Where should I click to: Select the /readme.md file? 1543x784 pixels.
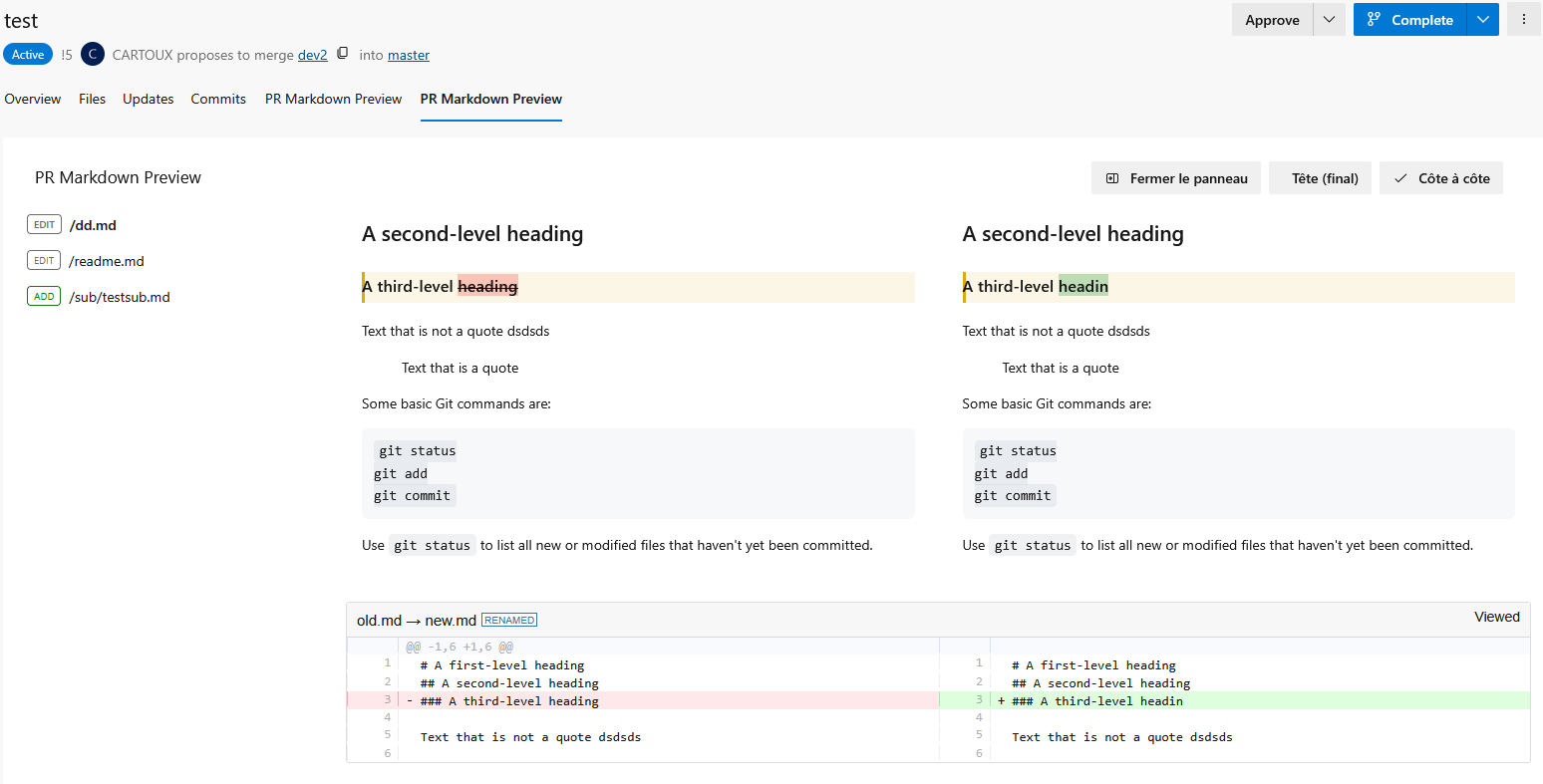click(107, 261)
